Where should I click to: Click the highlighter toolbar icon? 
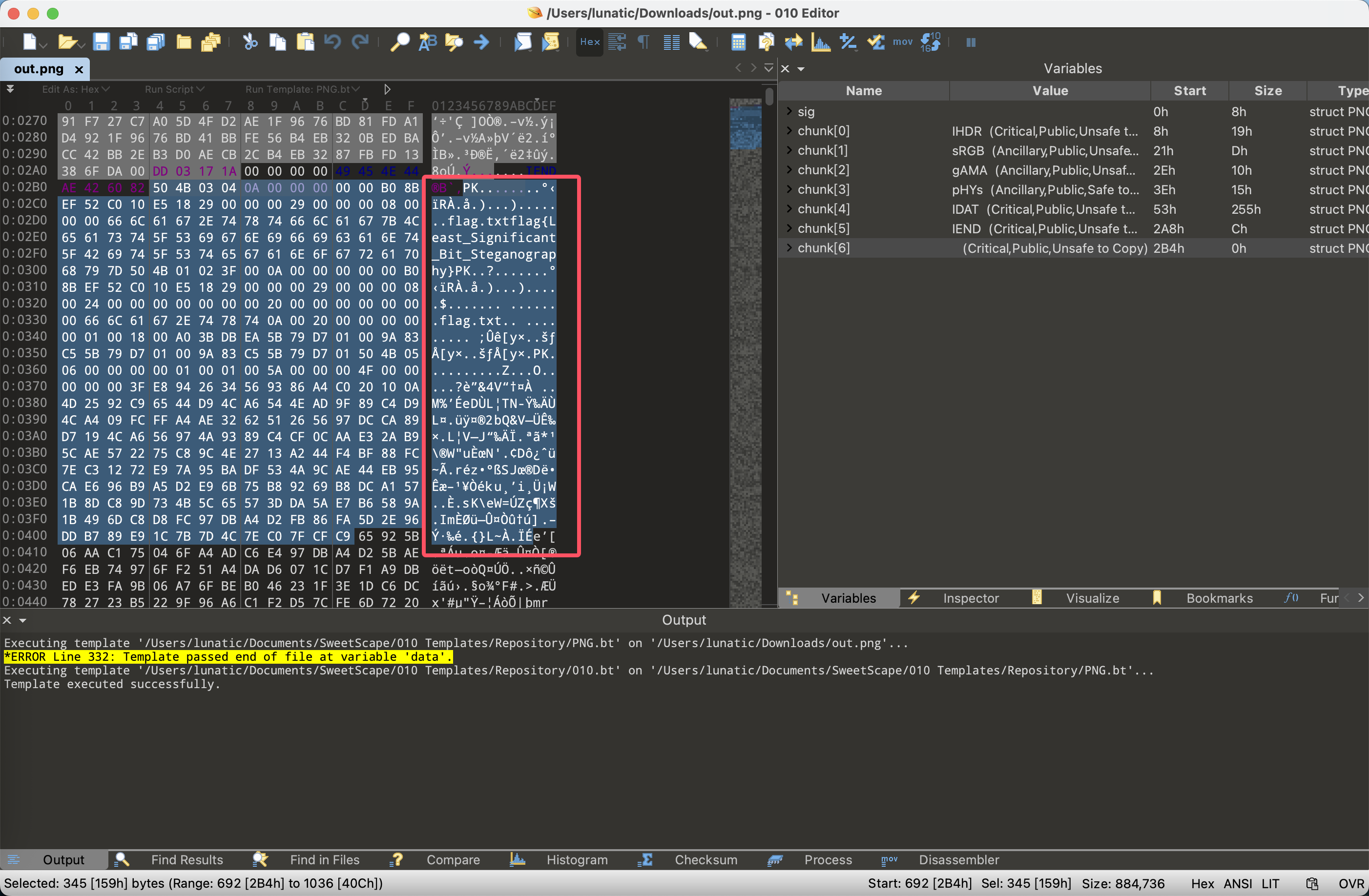click(698, 42)
